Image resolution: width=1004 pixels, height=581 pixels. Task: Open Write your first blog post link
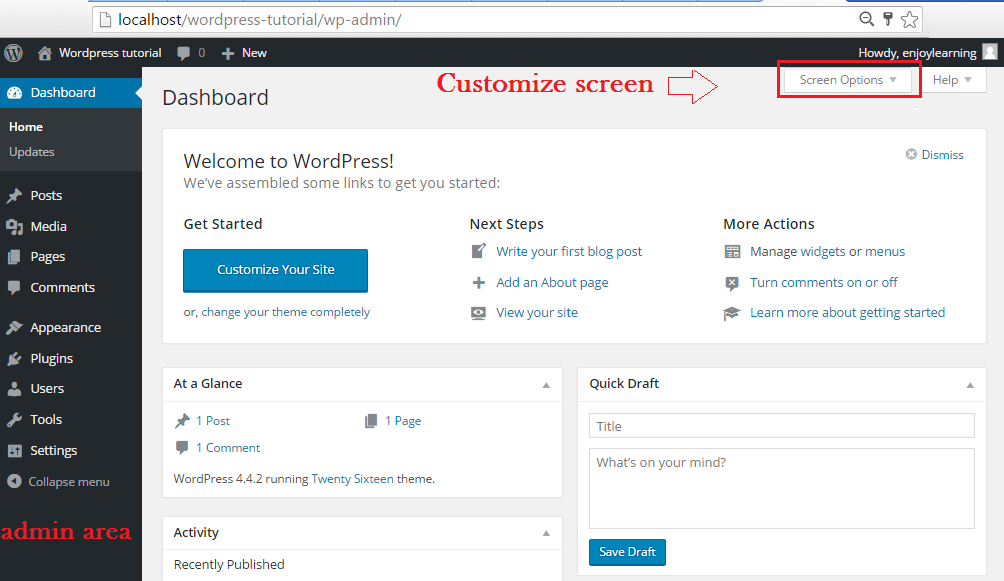click(569, 252)
